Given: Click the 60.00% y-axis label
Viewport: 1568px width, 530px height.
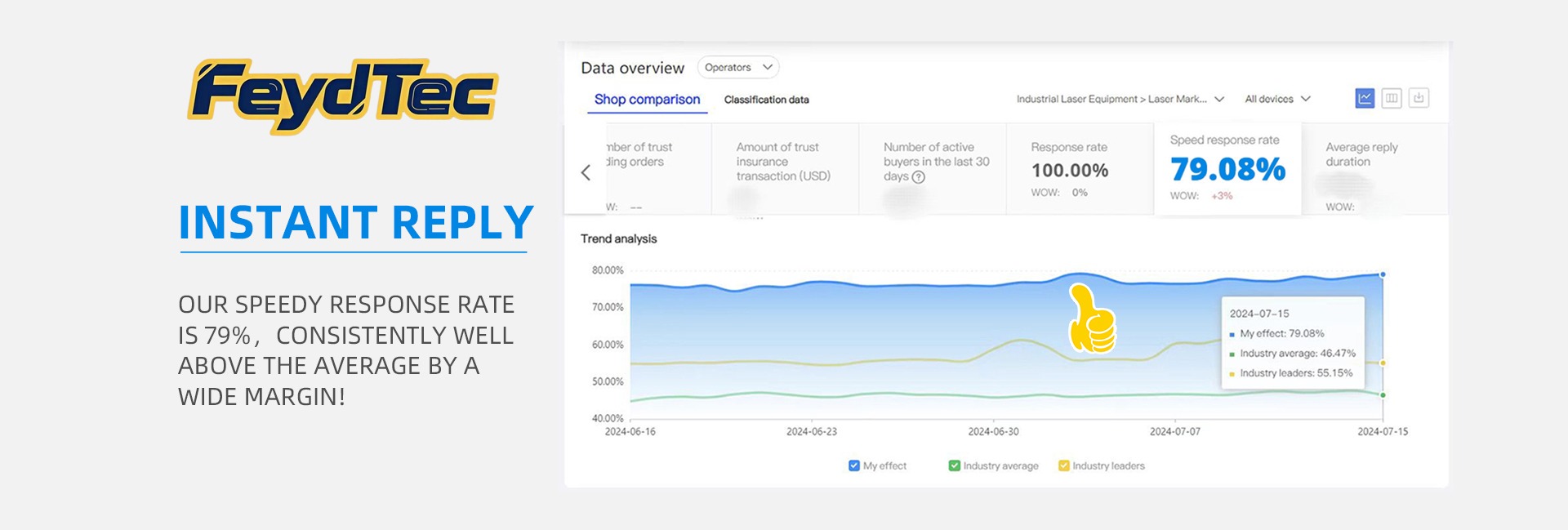Looking at the screenshot, I should 608,345.
